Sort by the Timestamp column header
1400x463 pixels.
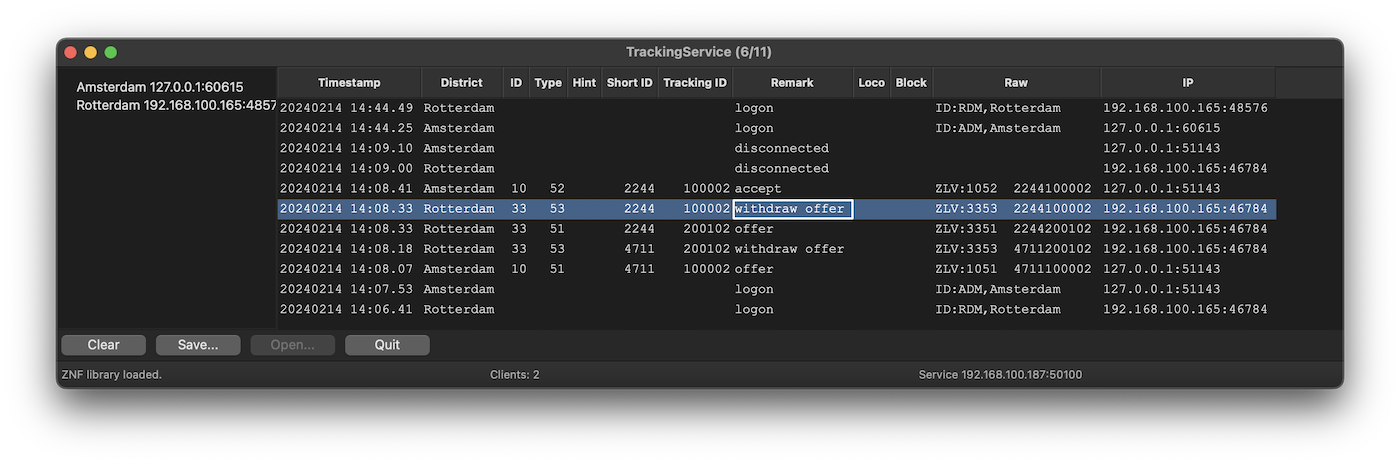349,83
